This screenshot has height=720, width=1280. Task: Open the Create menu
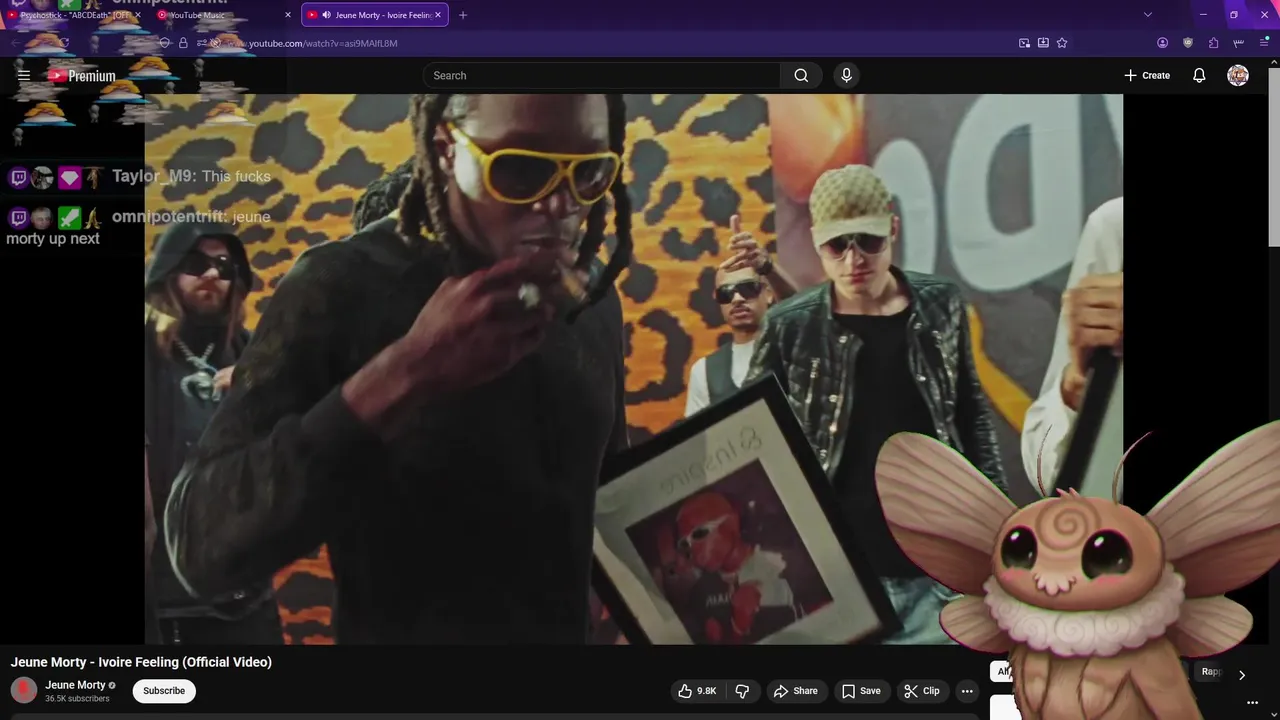[x=1147, y=75]
